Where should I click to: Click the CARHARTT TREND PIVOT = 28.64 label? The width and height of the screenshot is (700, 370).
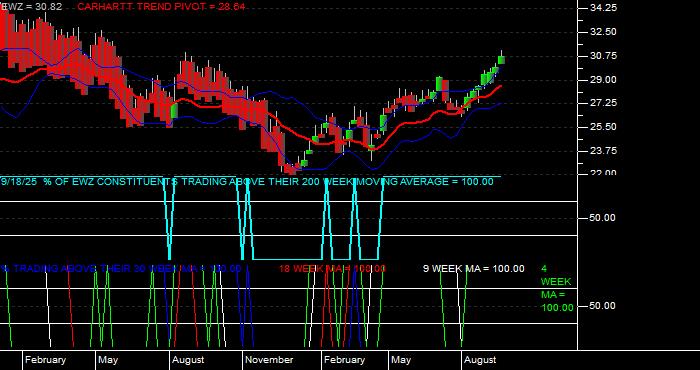(x=161, y=7)
